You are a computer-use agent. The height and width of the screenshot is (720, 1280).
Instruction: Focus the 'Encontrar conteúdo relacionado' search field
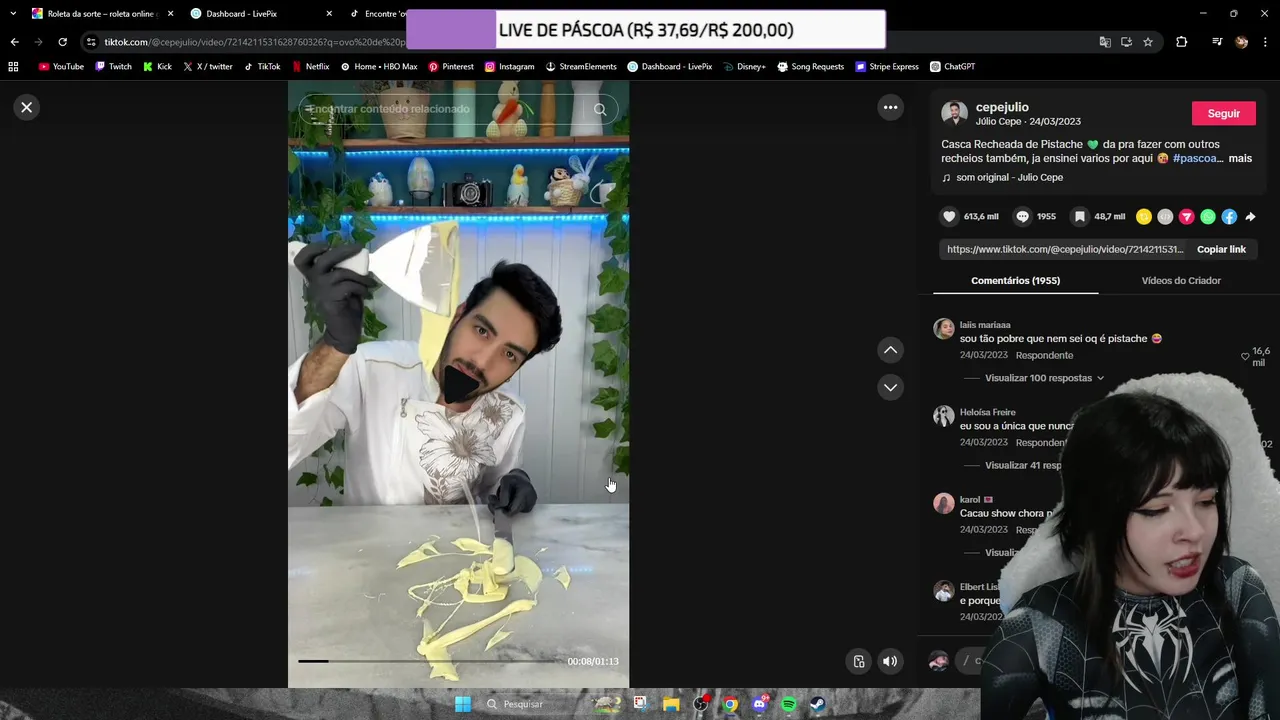coord(440,109)
